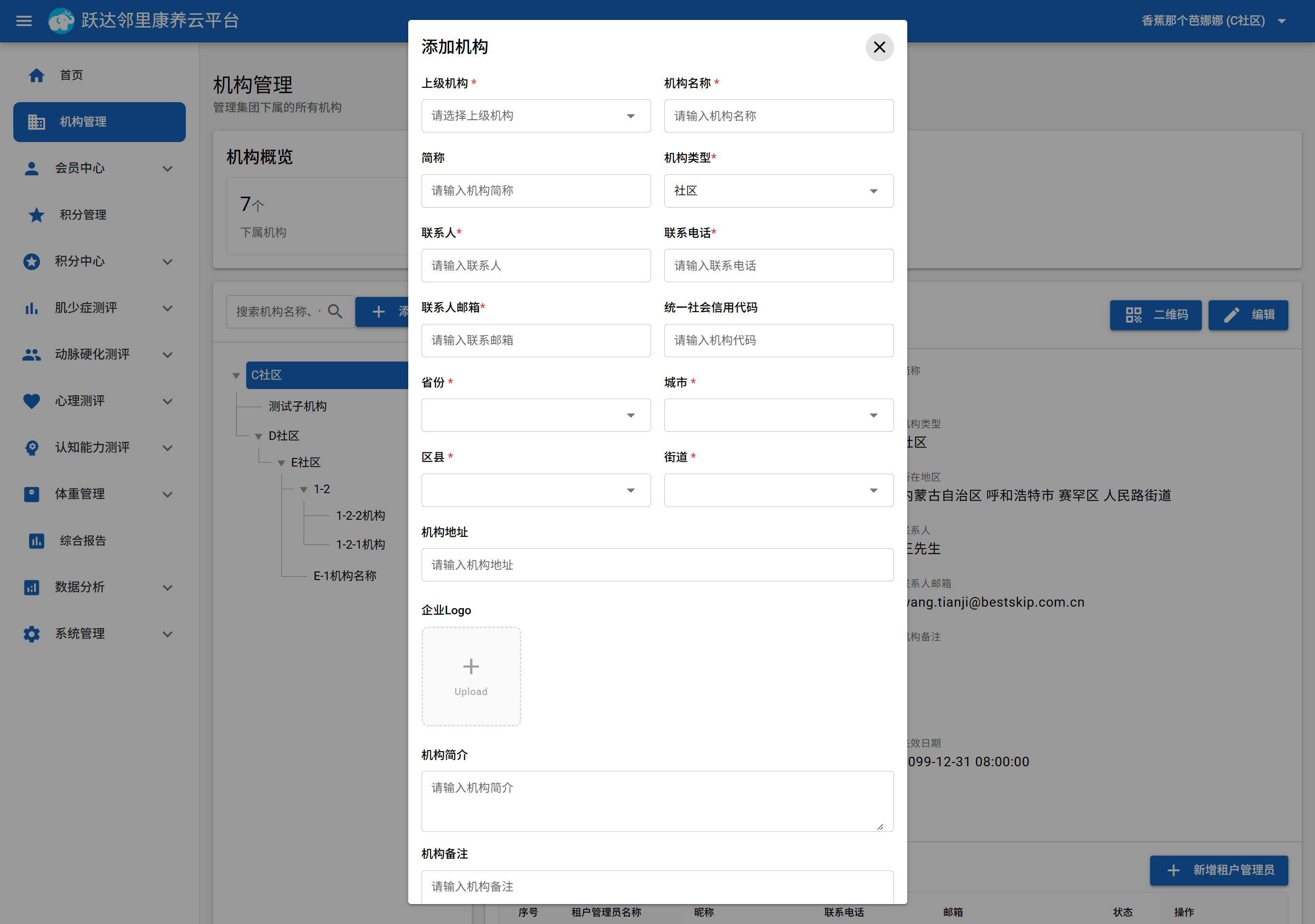Click the 编辑 button
The width and height of the screenshot is (1315, 924).
pyautogui.click(x=1248, y=315)
